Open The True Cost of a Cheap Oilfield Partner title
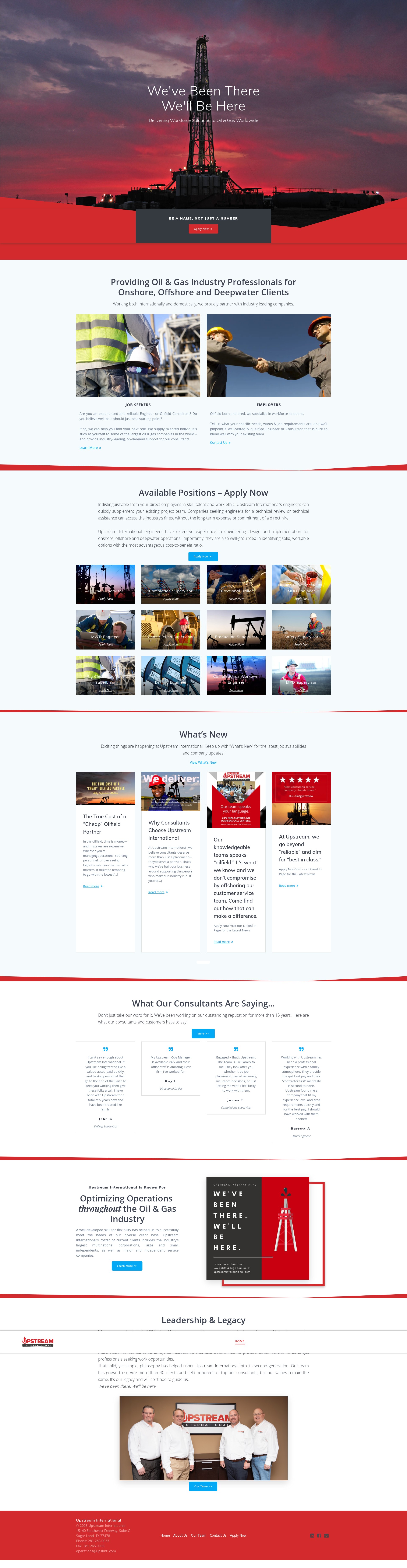 (x=105, y=824)
